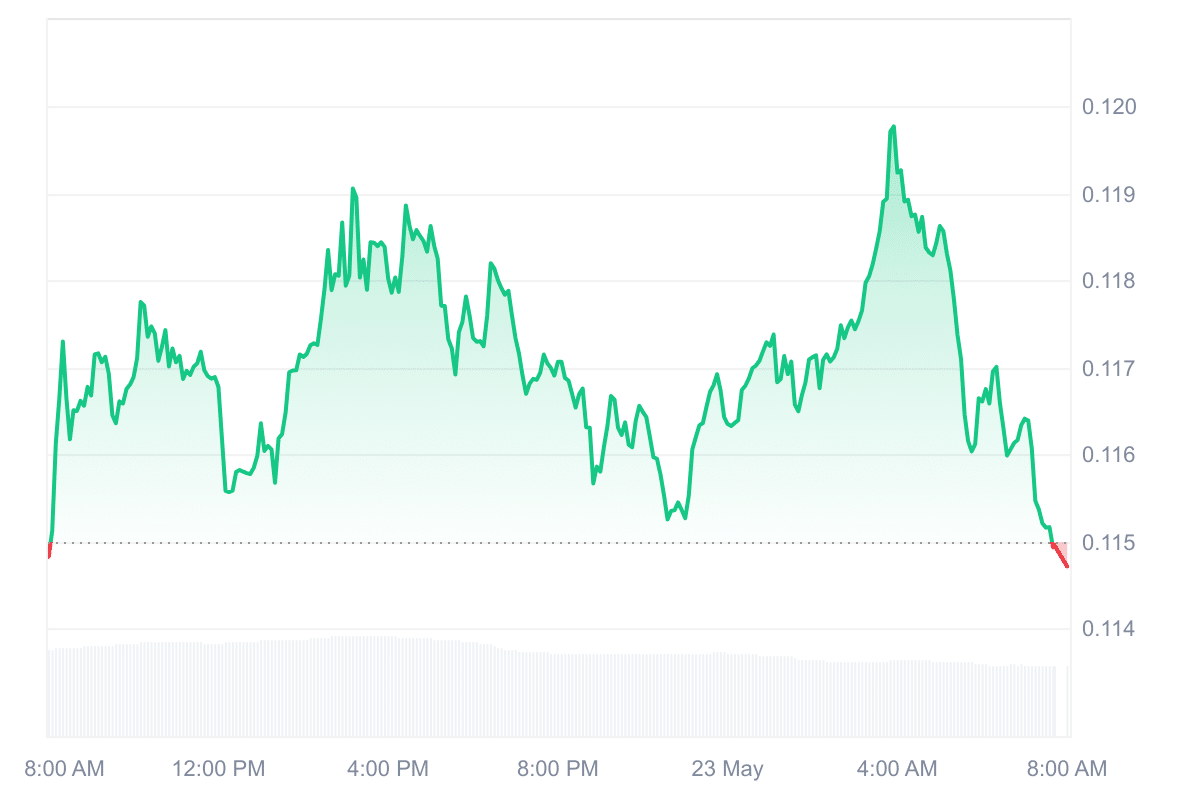
Task: Click the 0.119 price axis label
Action: pyautogui.click(x=1108, y=194)
